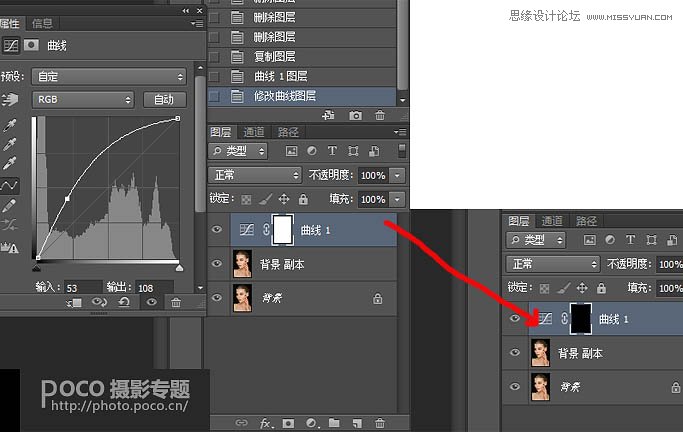Click the 输入 input value field
This screenshot has height=432, width=683.
tap(84, 288)
